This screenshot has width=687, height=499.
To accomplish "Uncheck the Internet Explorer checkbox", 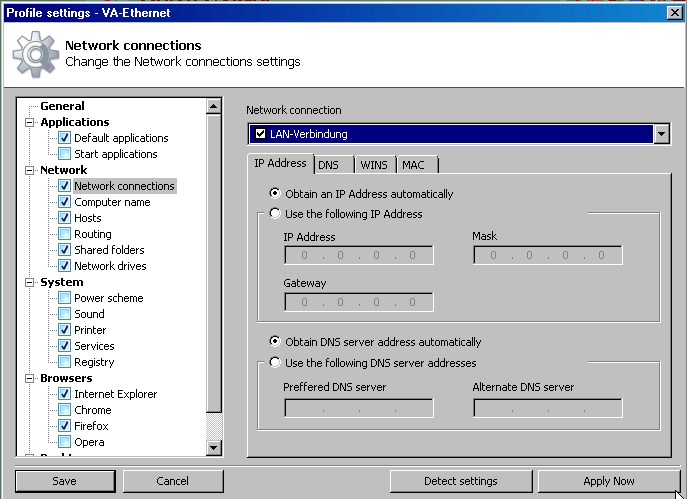I will click(x=64, y=394).
